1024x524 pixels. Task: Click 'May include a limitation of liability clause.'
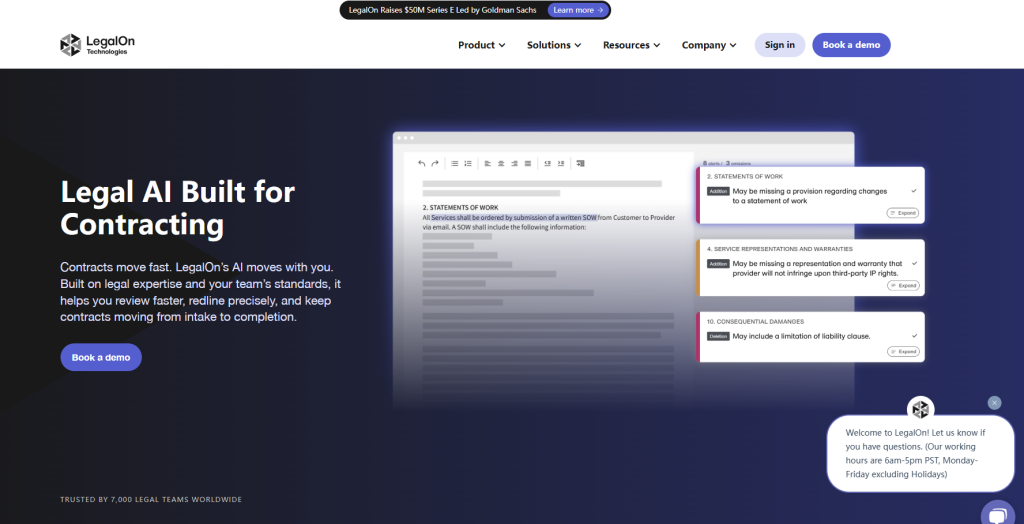click(801, 336)
